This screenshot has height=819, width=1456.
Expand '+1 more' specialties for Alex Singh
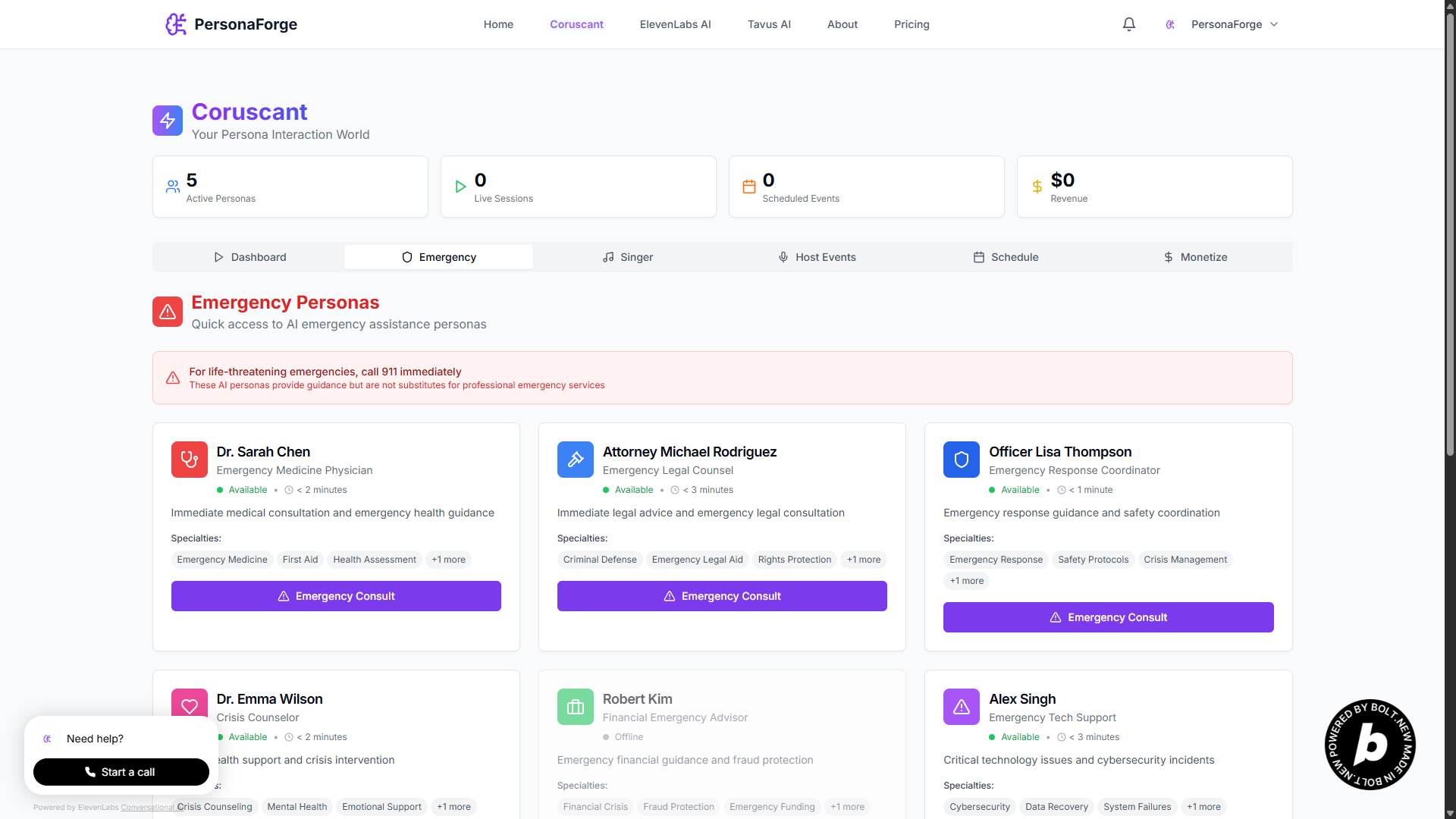[x=1203, y=807]
